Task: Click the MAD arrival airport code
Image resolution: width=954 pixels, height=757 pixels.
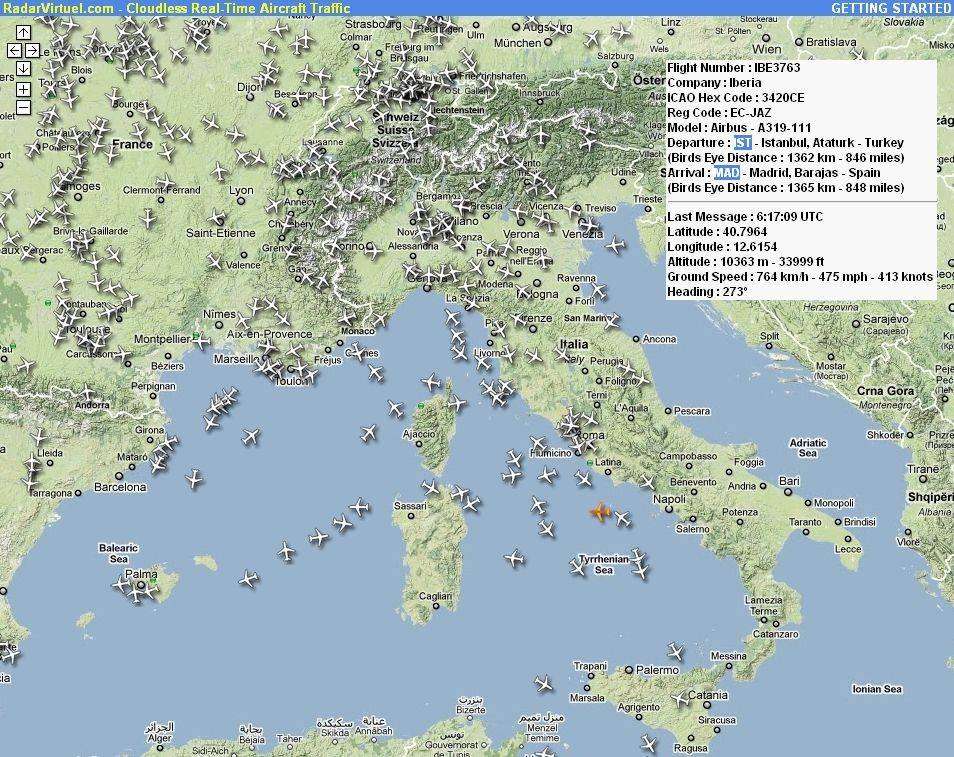Action: (x=726, y=172)
